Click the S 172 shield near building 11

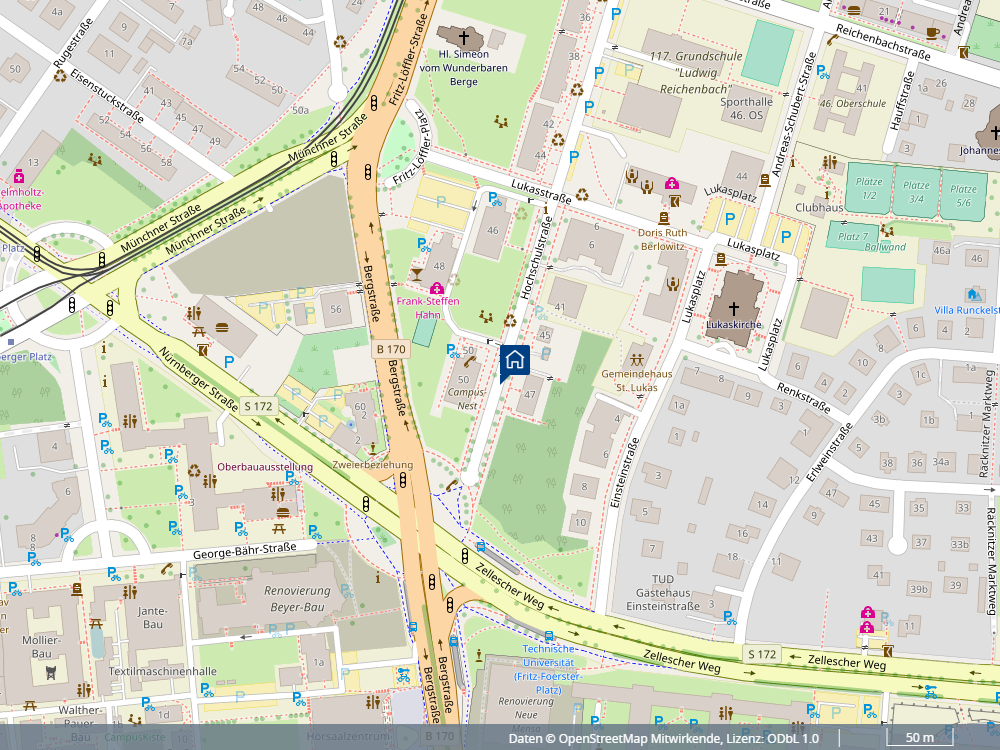[x=762, y=654]
